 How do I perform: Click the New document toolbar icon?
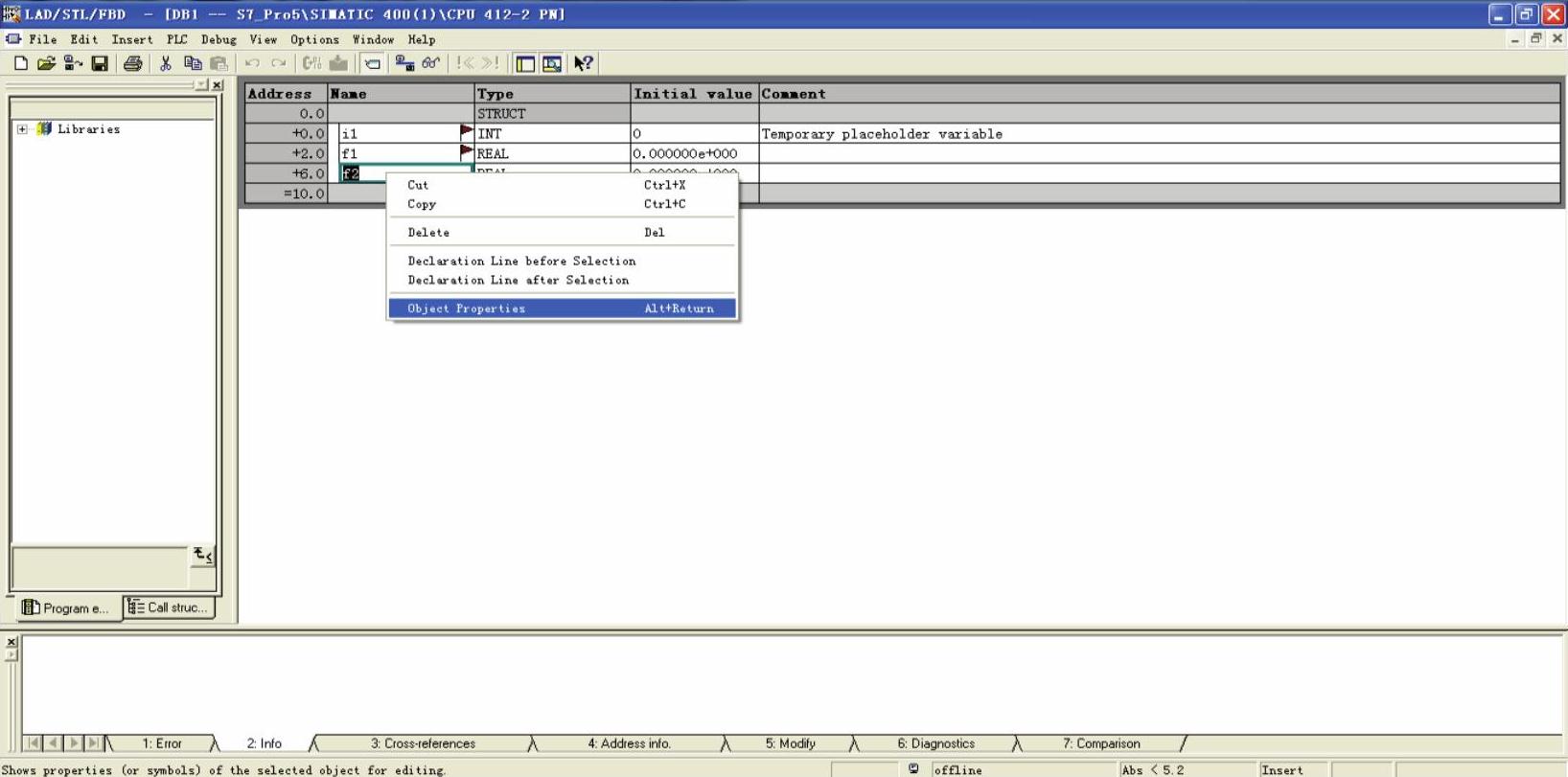(x=20, y=63)
